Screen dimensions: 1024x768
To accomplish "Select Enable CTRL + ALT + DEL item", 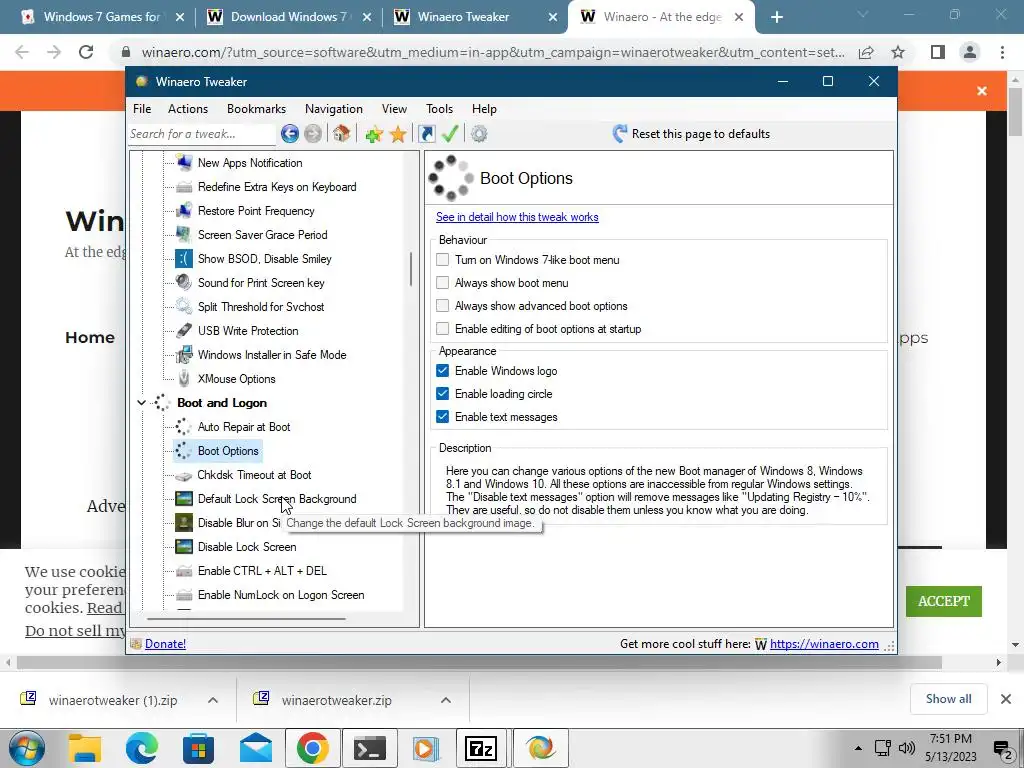I will coord(262,571).
